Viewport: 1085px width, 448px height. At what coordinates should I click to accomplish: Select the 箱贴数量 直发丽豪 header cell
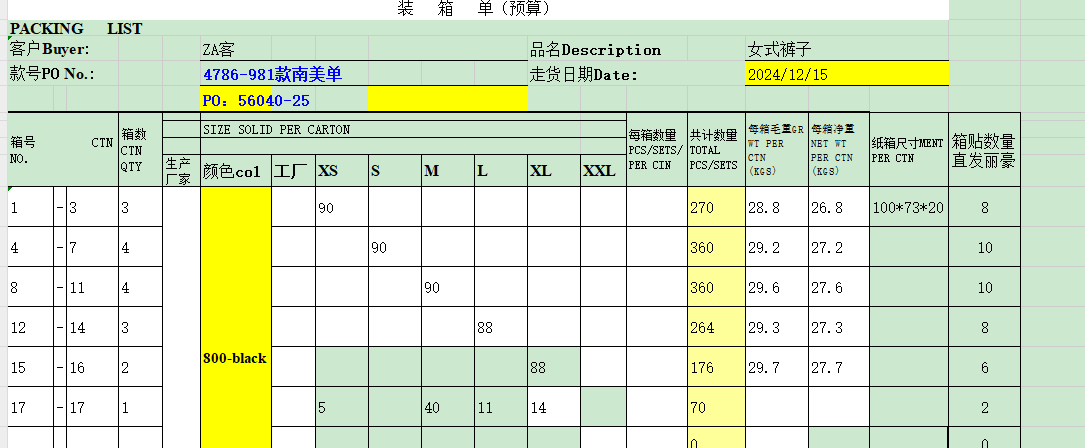pos(983,150)
